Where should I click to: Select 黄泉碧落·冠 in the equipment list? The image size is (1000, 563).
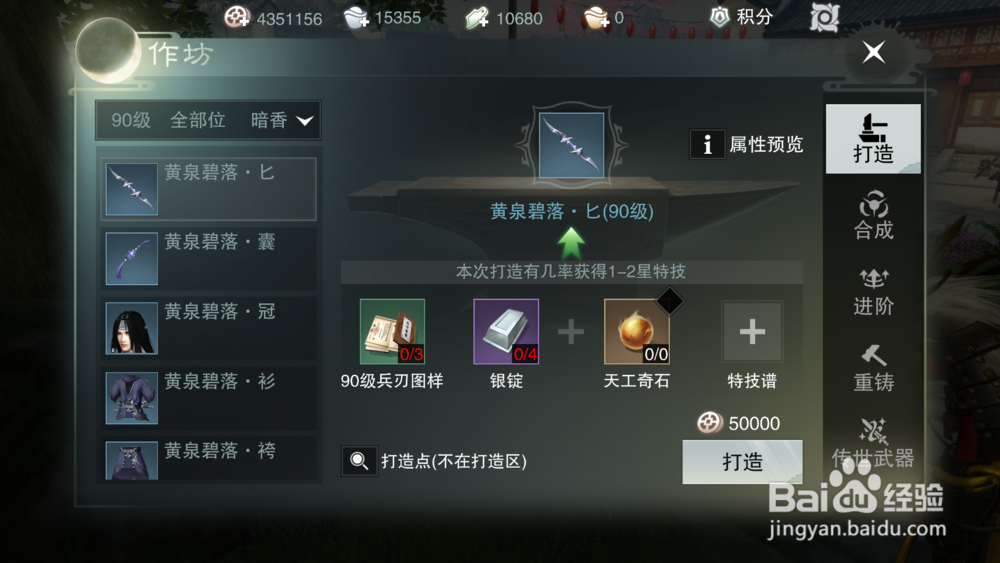pos(209,328)
